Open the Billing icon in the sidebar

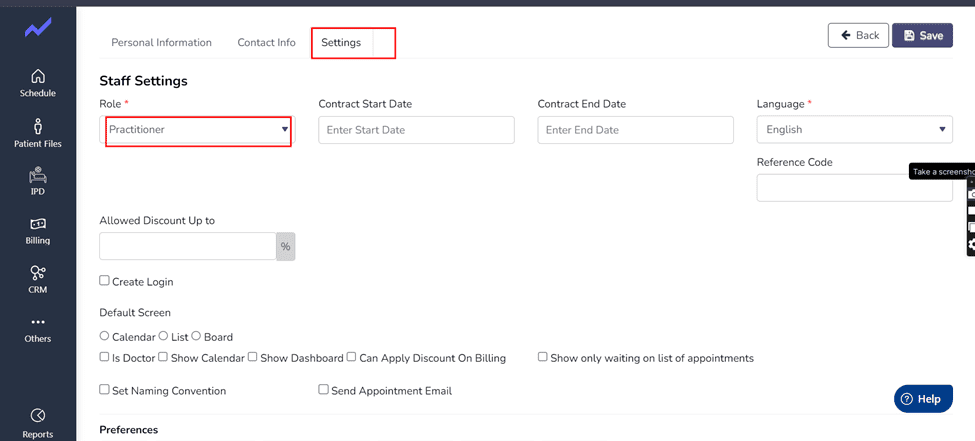[38, 224]
